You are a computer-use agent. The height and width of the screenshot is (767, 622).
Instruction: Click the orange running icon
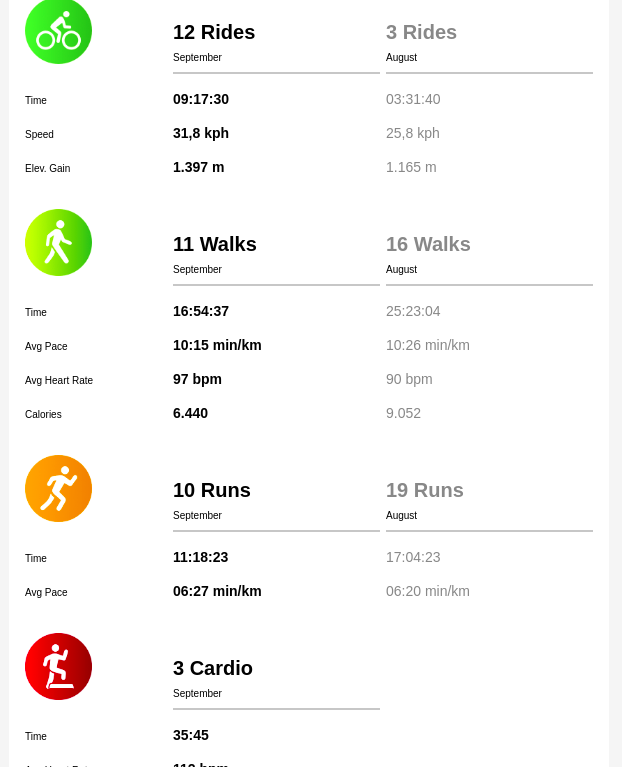pyautogui.click(x=58, y=488)
